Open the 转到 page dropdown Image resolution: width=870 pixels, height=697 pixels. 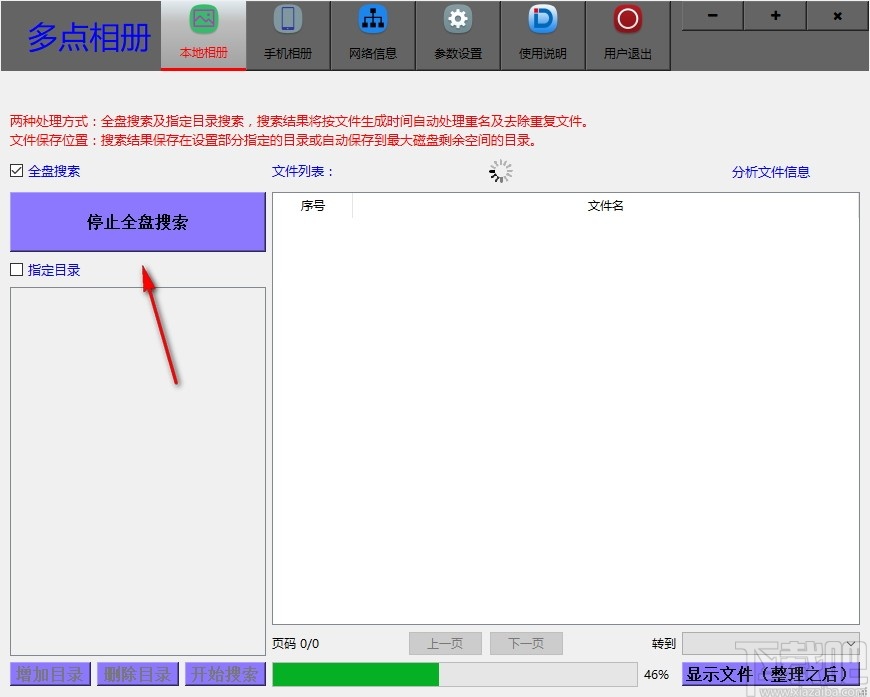tap(770, 643)
